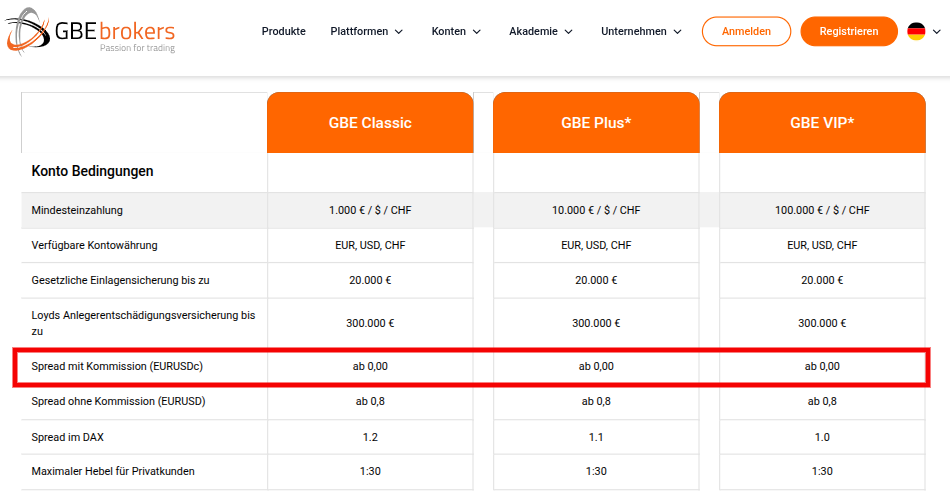The image size is (950, 493).
Task: Open the Akademie menu
Action: pyautogui.click(x=533, y=31)
